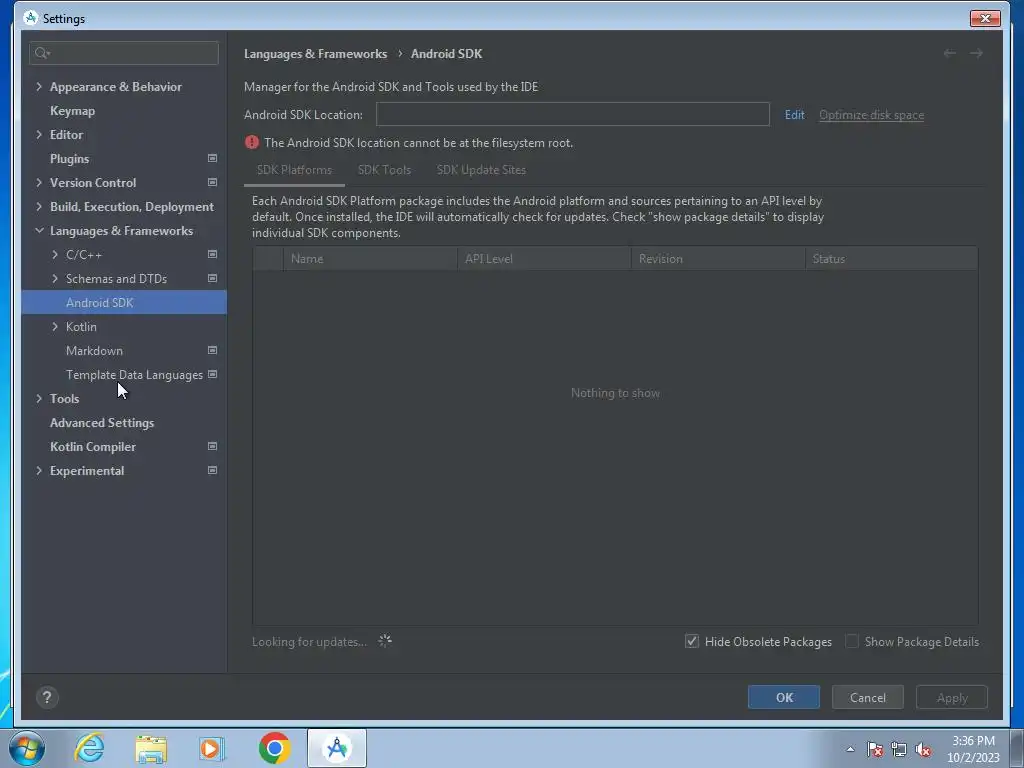The width and height of the screenshot is (1024, 768).
Task: Click the settings search box
Action: point(124,53)
